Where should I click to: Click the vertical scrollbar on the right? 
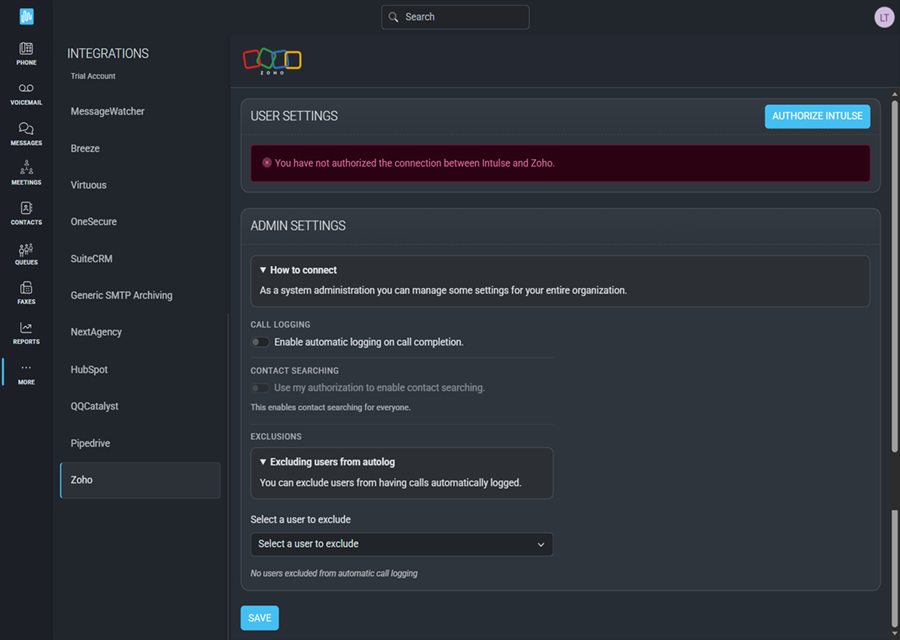(x=893, y=570)
